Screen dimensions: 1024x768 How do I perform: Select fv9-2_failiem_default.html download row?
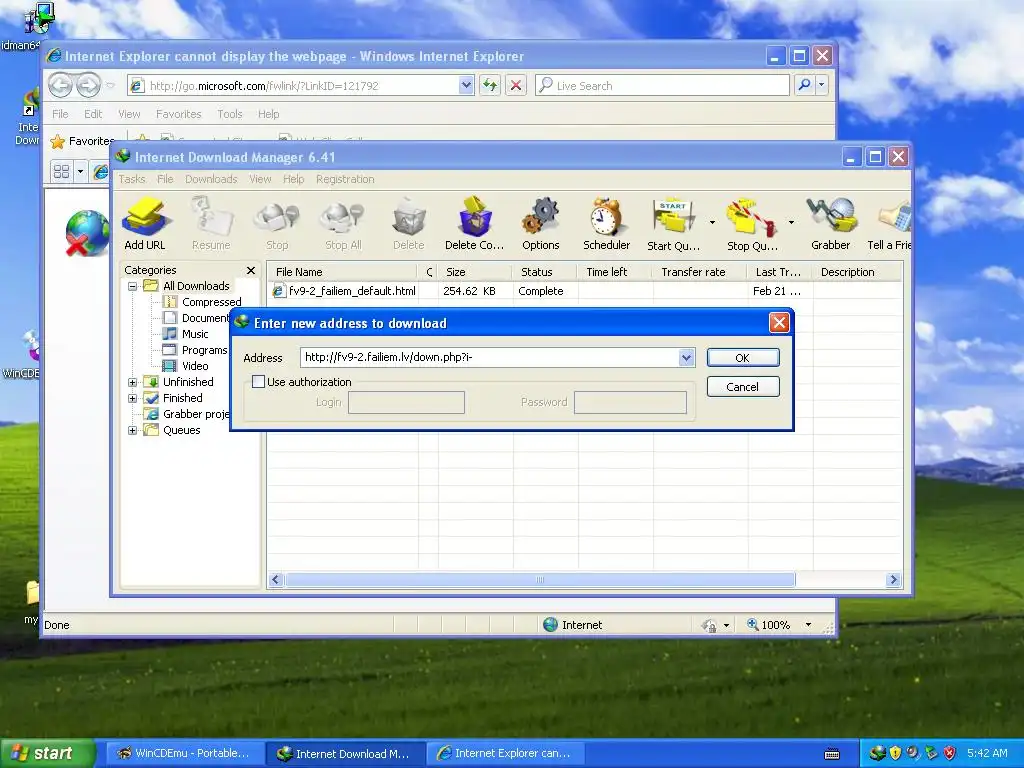point(584,291)
